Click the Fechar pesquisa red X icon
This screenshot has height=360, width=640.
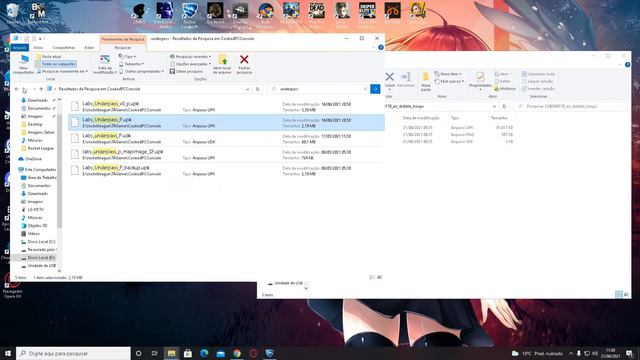point(244,60)
